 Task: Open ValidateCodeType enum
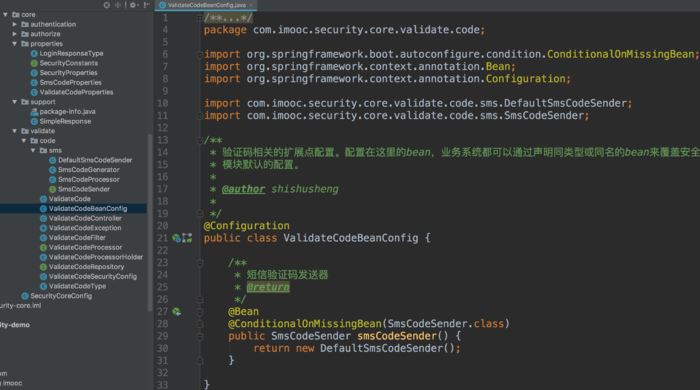pyautogui.click(x=73, y=286)
